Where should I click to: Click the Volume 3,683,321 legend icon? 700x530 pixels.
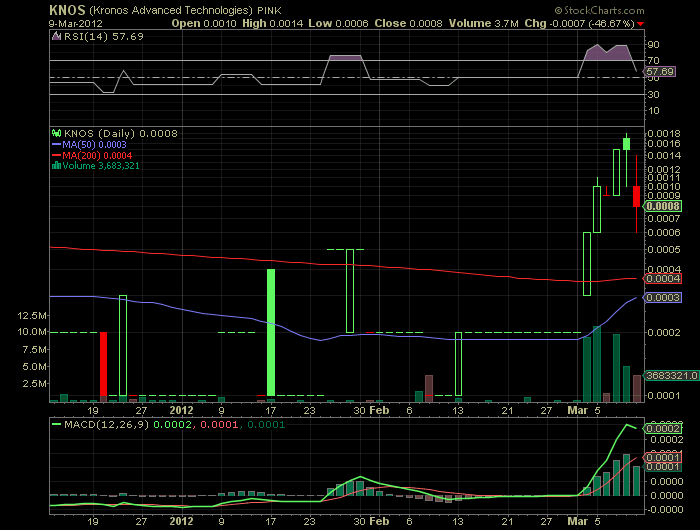tap(56, 166)
